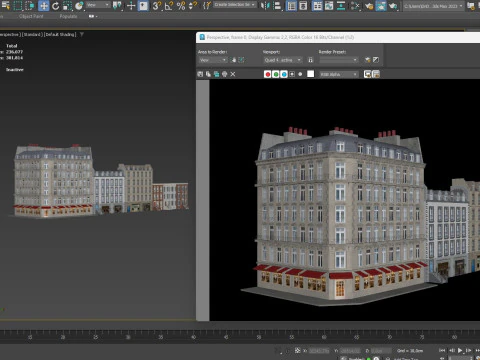Click the Mirror tool icon

tap(265, 5)
